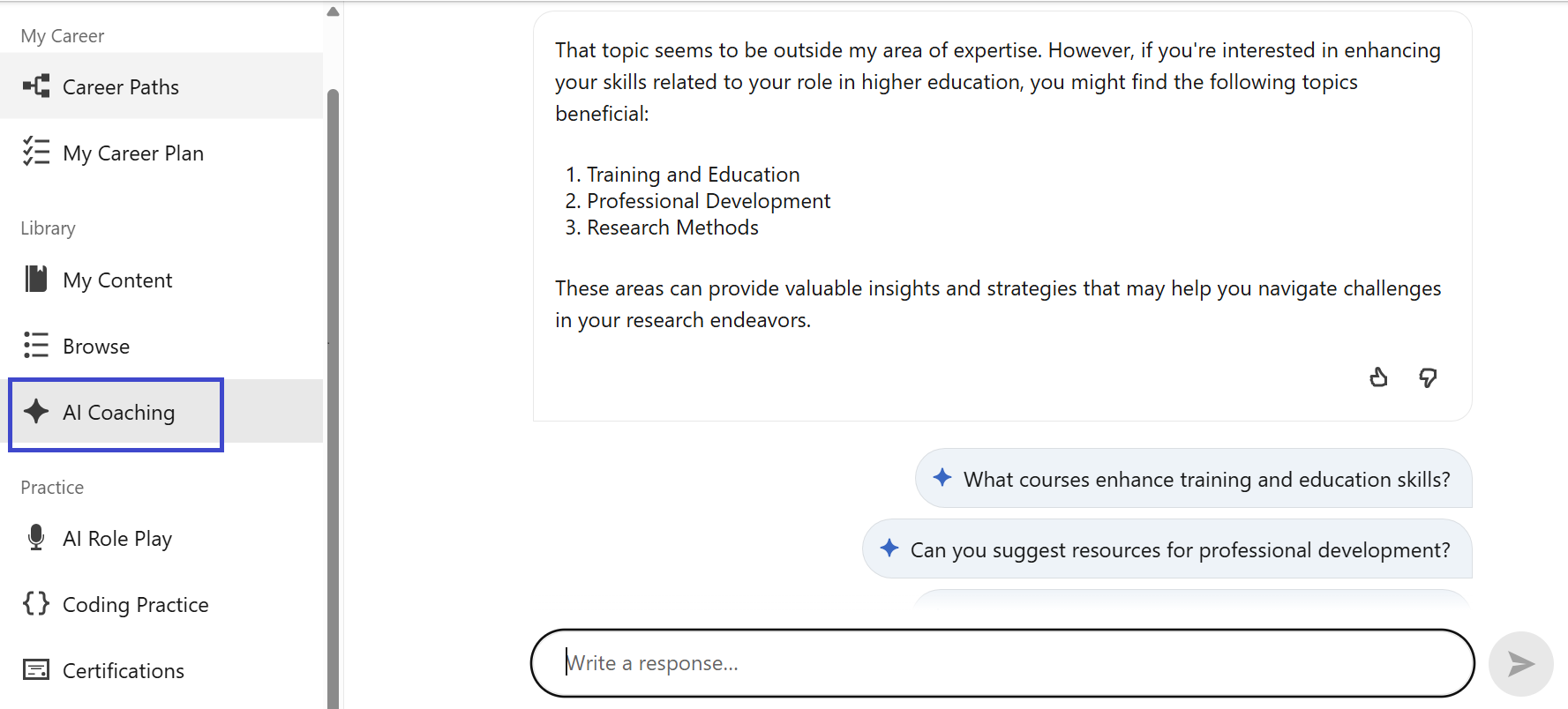The width and height of the screenshot is (1568, 709).
Task: Go to Coding Practice section
Action: click(x=136, y=605)
